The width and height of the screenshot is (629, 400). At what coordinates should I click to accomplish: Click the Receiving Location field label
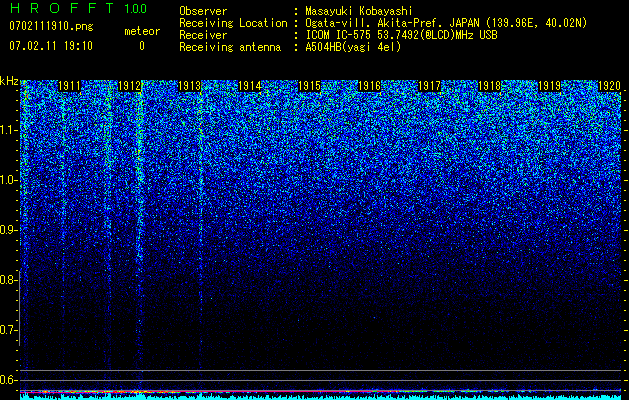click(x=233, y=23)
